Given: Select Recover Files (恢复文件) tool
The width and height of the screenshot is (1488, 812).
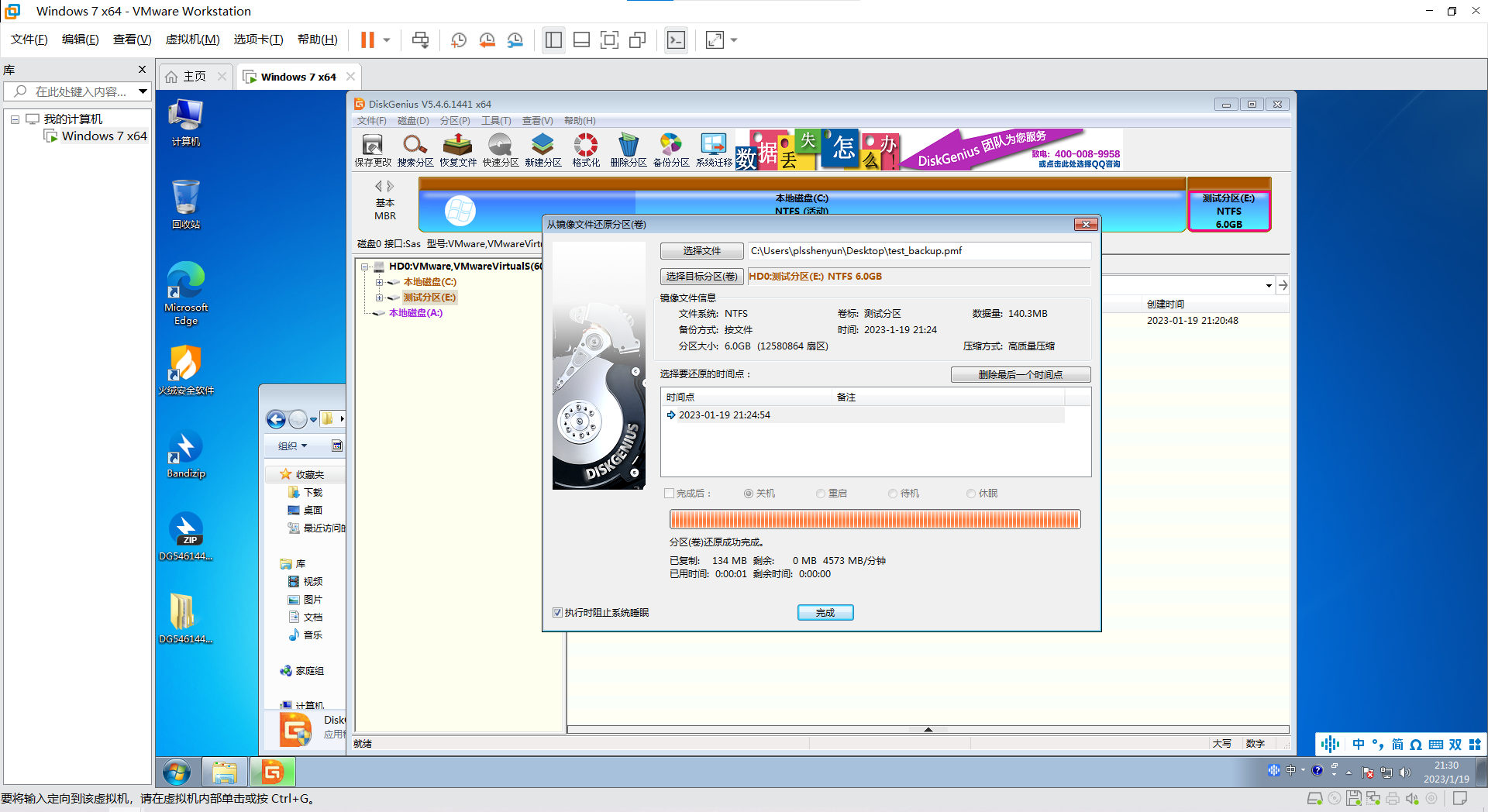Looking at the screenshot, I should click(x=458, y=150).
